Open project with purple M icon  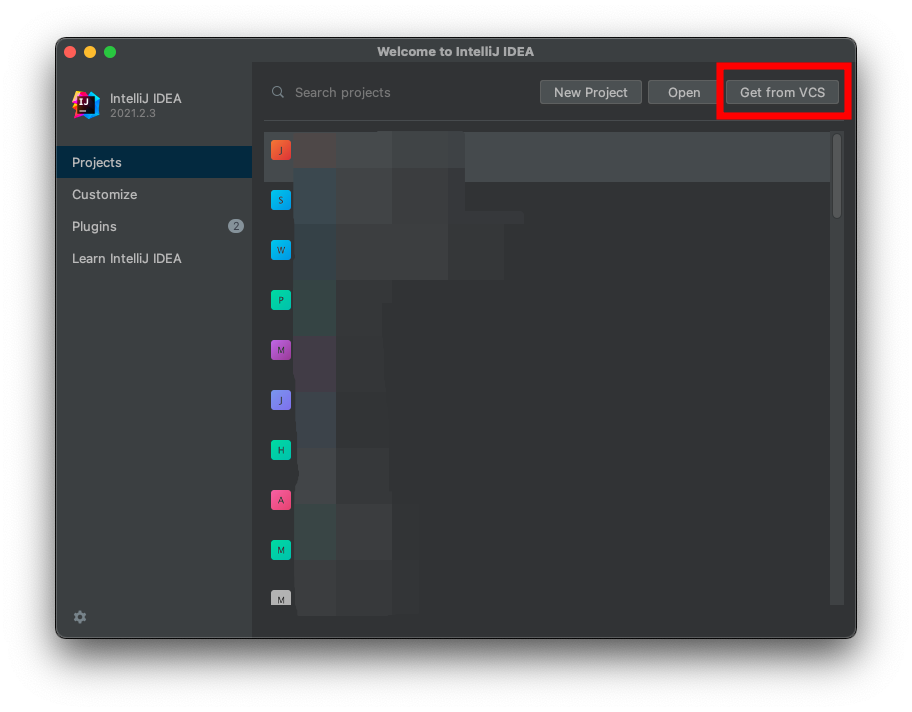(281, 350)
